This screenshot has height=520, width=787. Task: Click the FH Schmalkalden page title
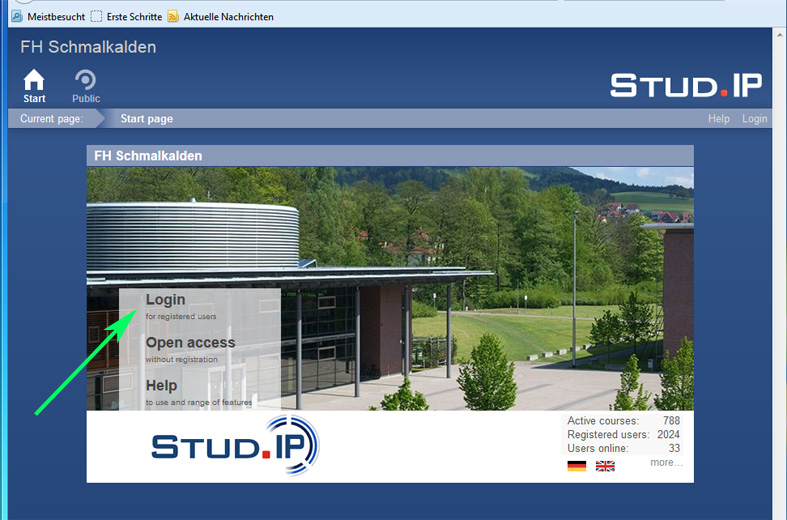[x=88, y=47]
